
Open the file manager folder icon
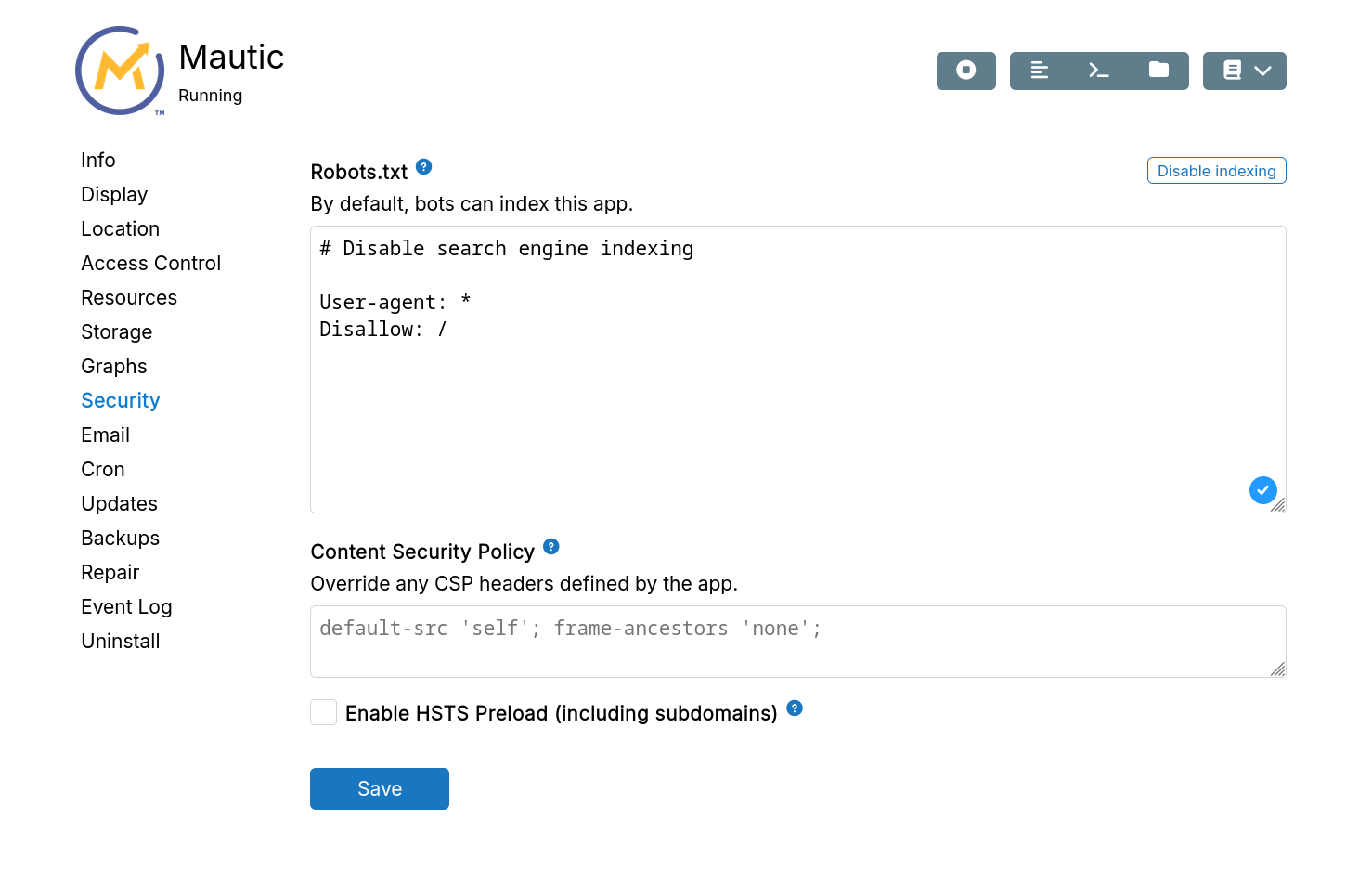pos(1158,71)
